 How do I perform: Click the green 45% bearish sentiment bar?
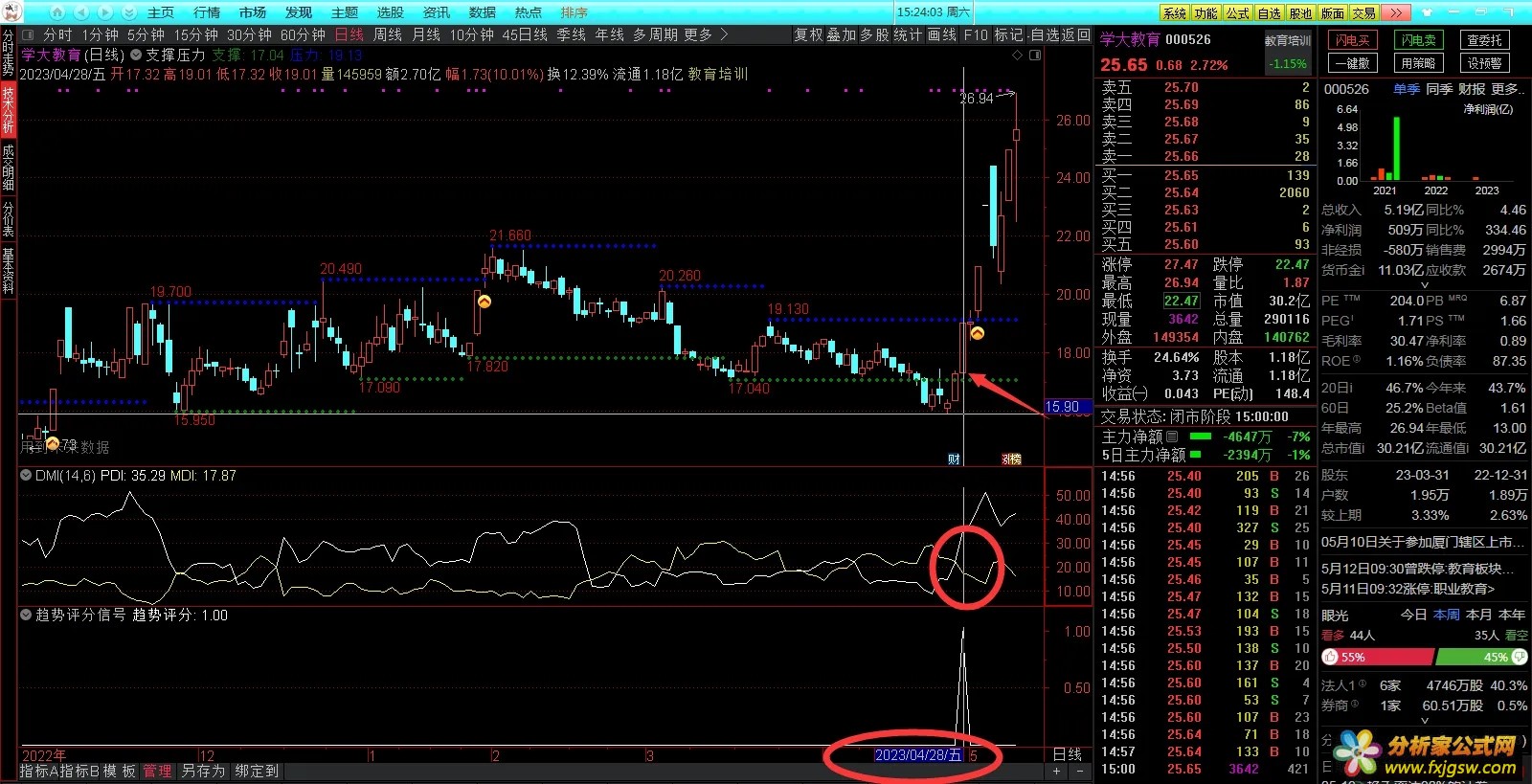click(x=1482, y=657)
